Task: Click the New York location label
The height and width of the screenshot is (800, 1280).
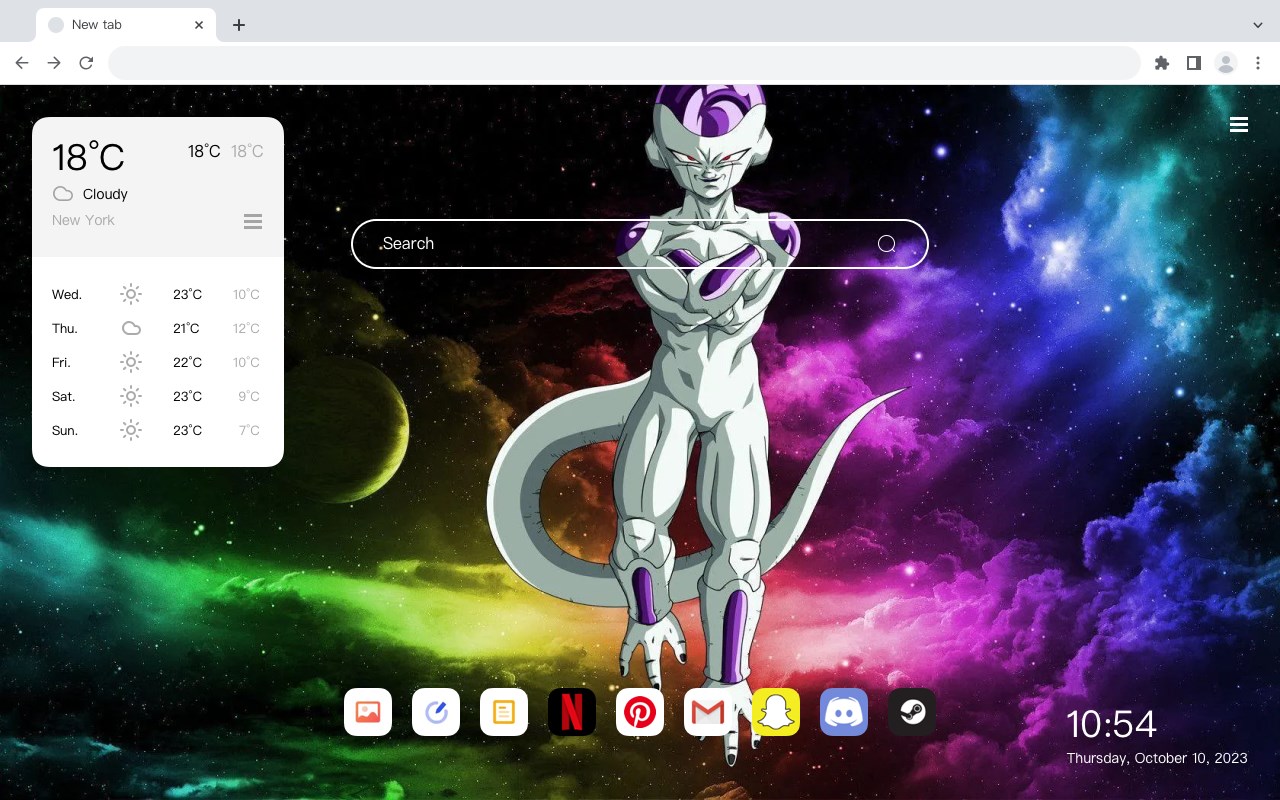Action: (x=83, y=220)
